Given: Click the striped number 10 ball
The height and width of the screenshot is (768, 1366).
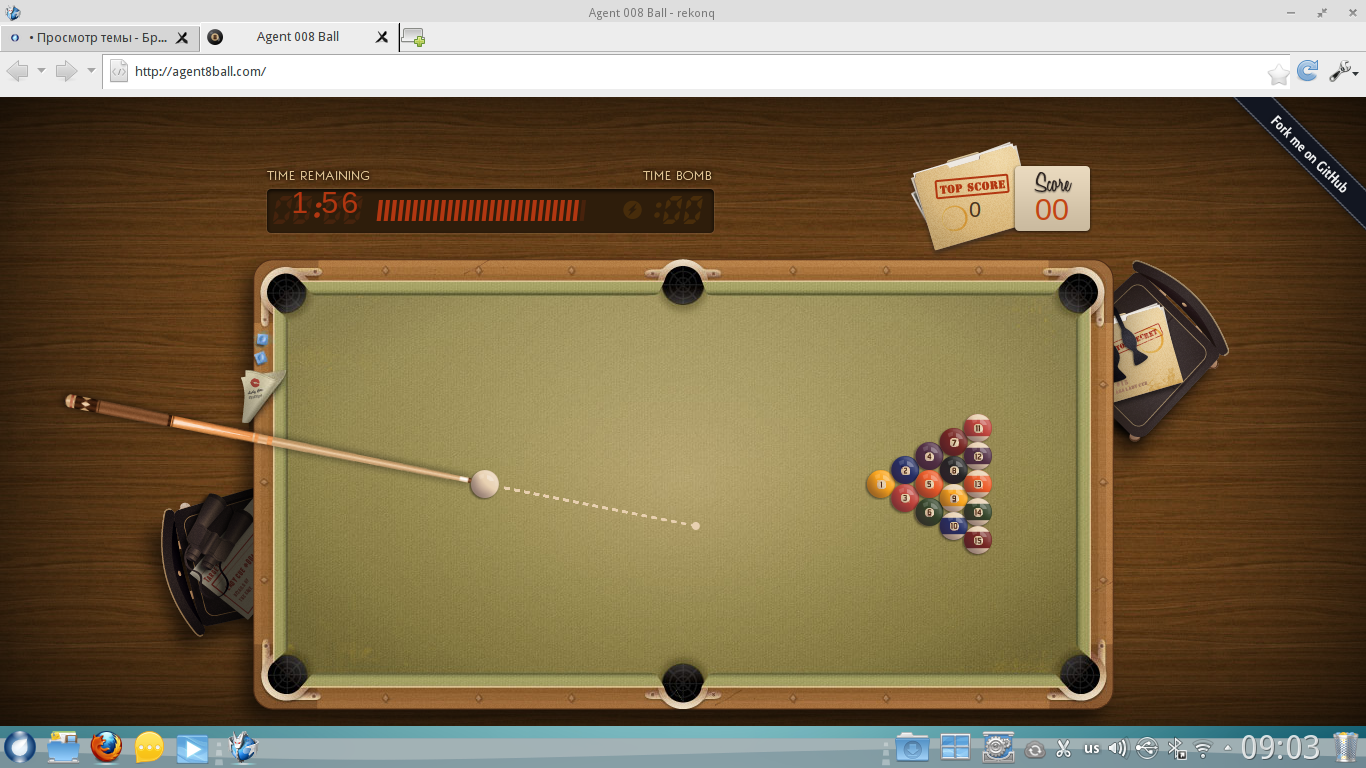Looking at the screenshot, I should pyautogui.click(x=954, y=525).
